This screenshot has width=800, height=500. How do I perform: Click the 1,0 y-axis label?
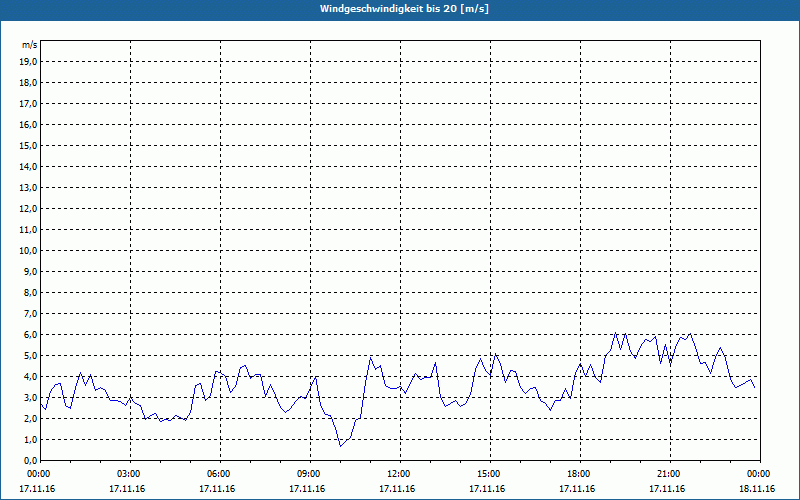coord(30,440)
